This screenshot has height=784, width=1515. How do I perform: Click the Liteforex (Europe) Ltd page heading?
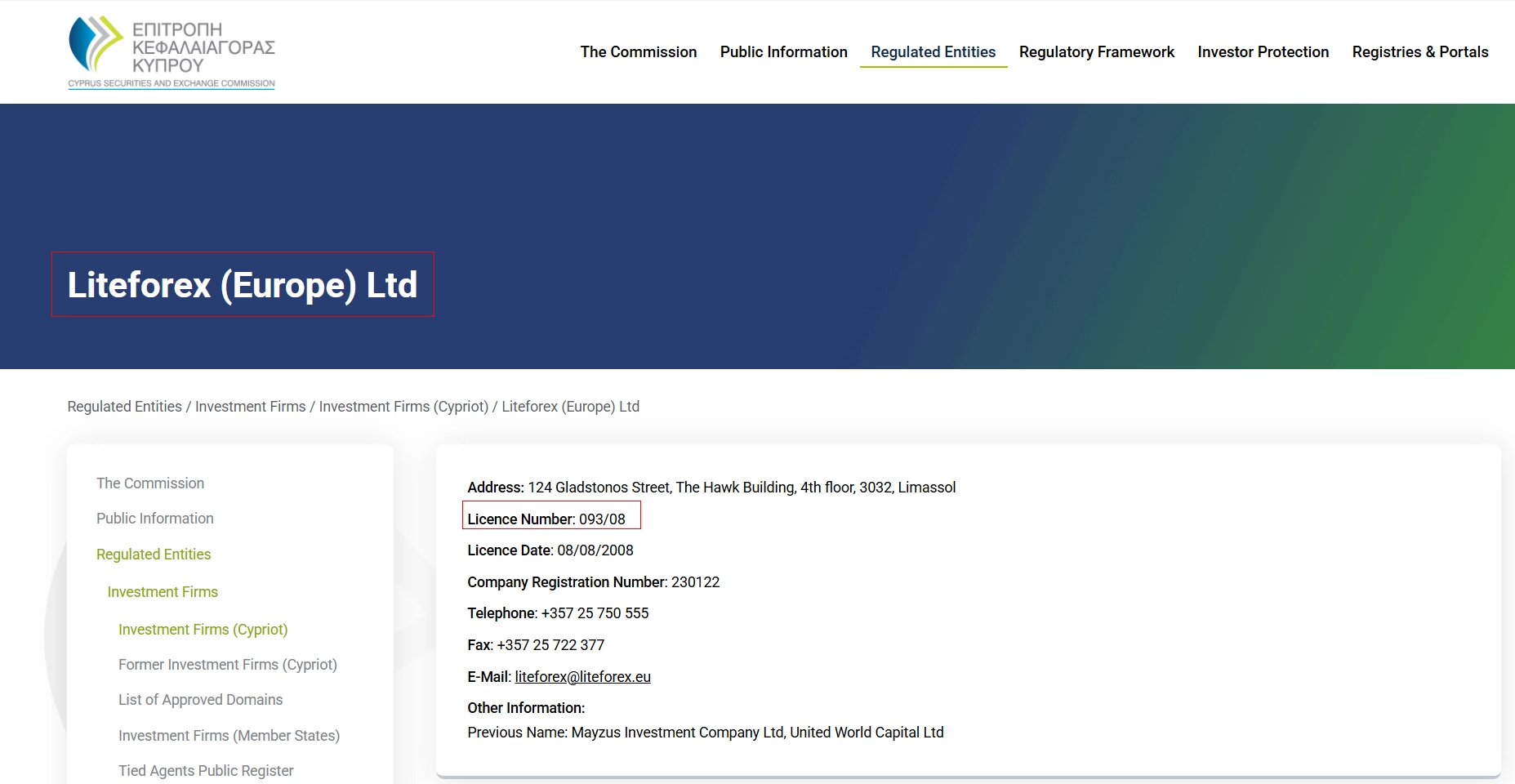coord(243,285)
